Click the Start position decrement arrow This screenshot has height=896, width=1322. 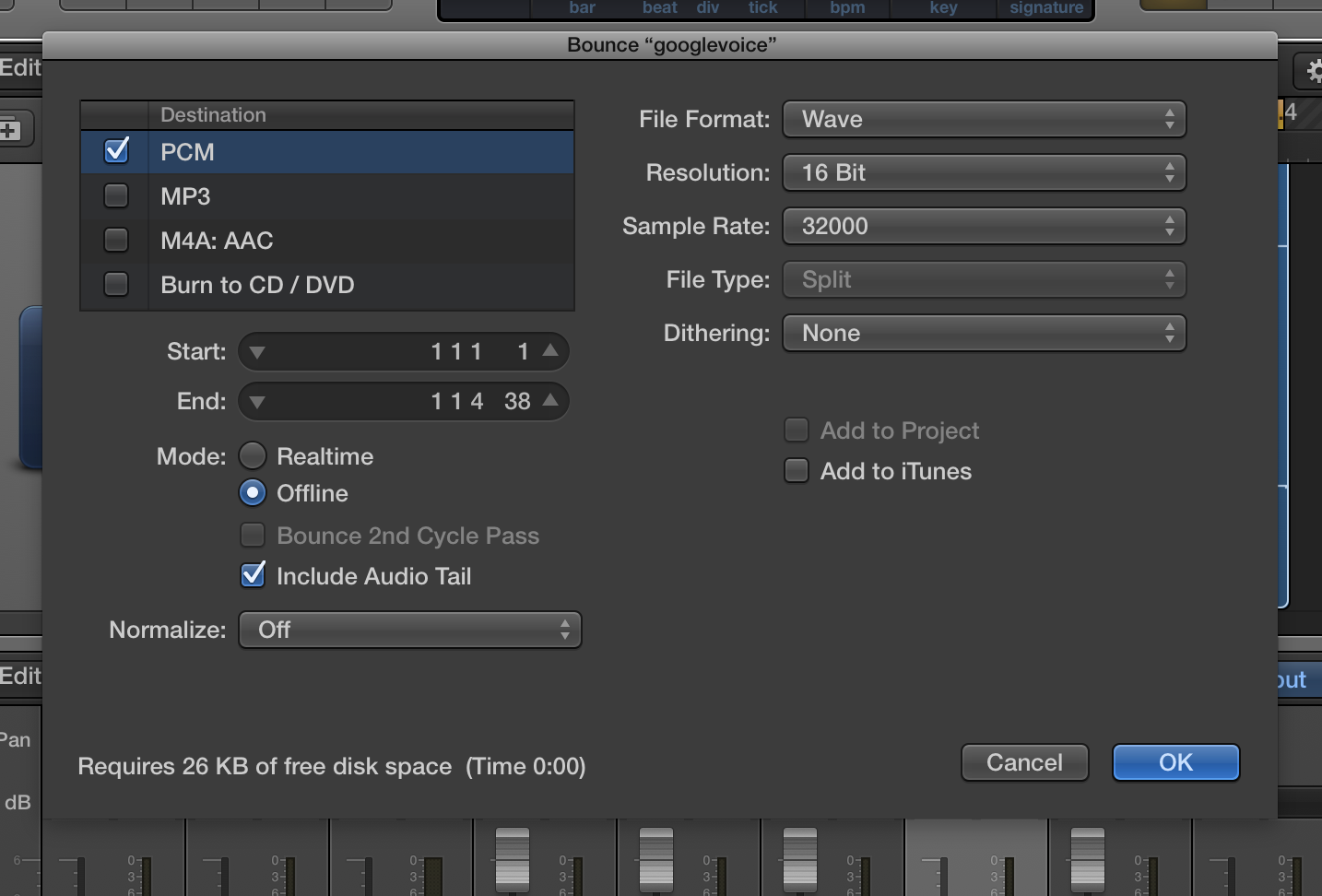(257, 352)
